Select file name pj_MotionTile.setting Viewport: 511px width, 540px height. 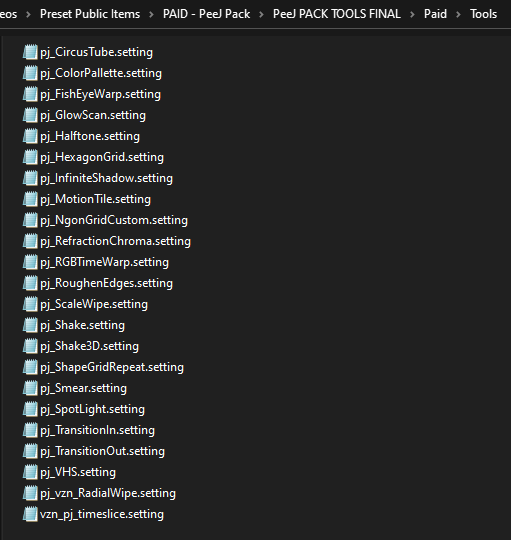(95, 199)
